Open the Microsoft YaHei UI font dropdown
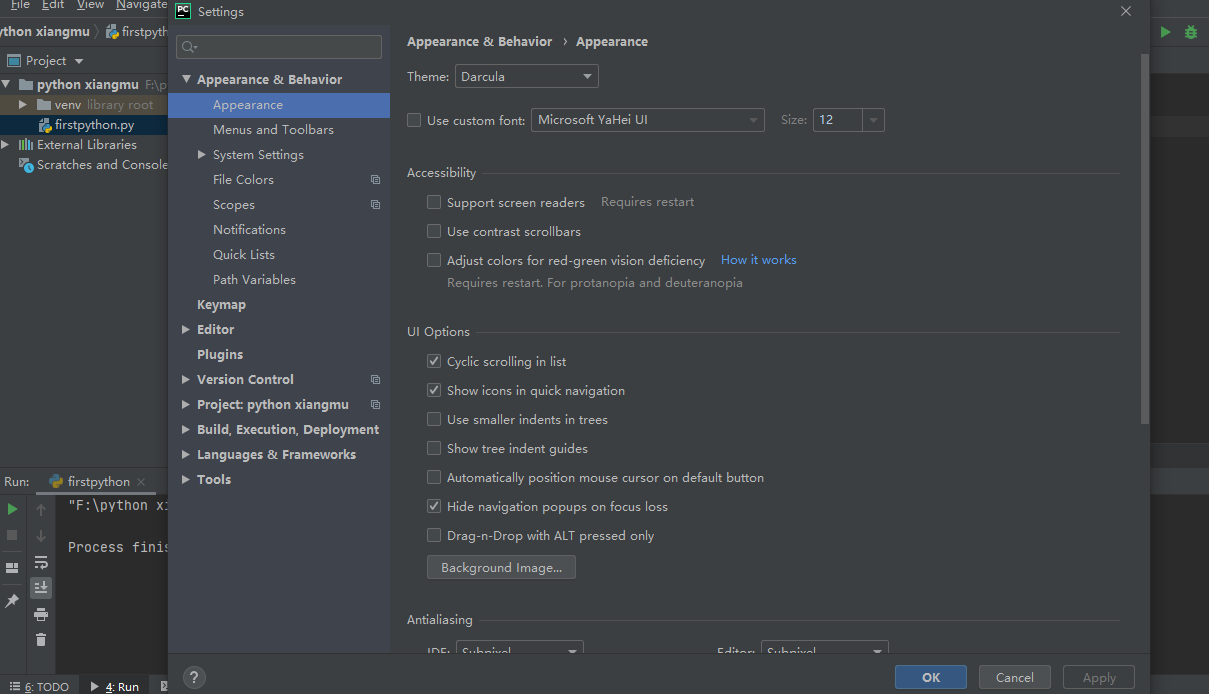 [x=648, y=120]
